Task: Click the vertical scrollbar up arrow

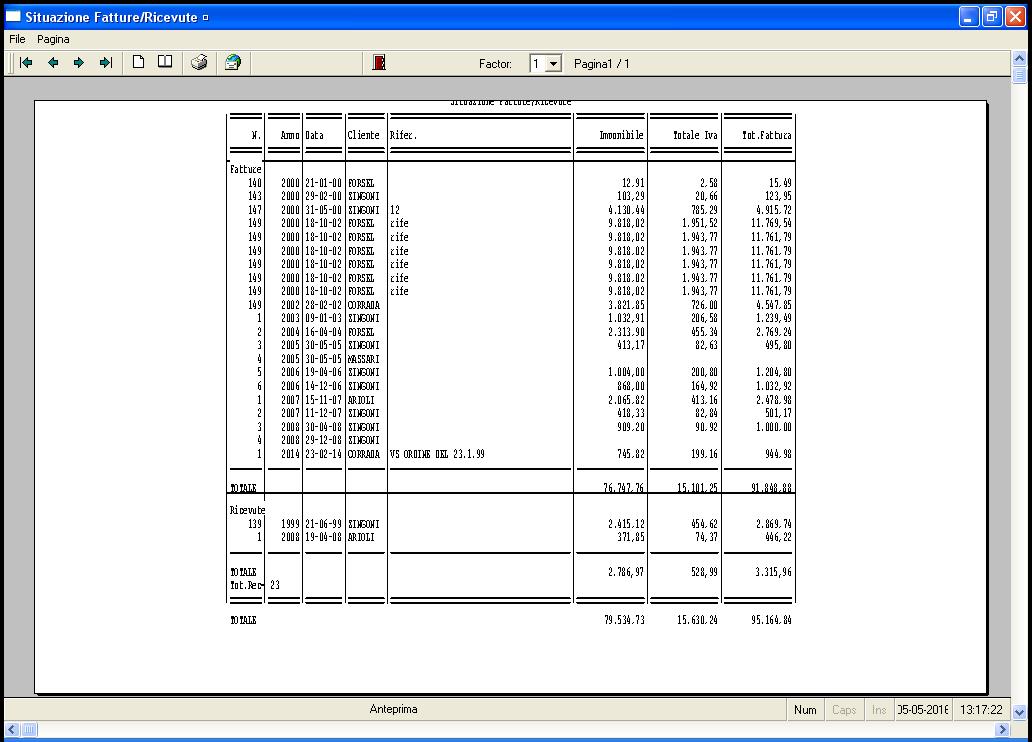Action: (1019, 59)
